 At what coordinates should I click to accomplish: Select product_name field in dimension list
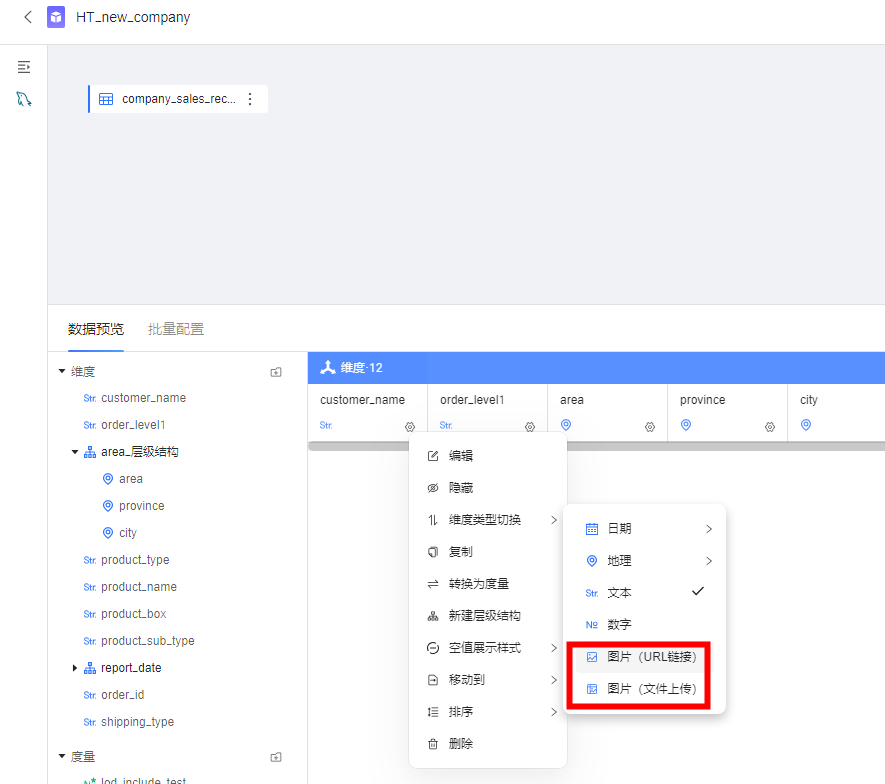(138, 587)
